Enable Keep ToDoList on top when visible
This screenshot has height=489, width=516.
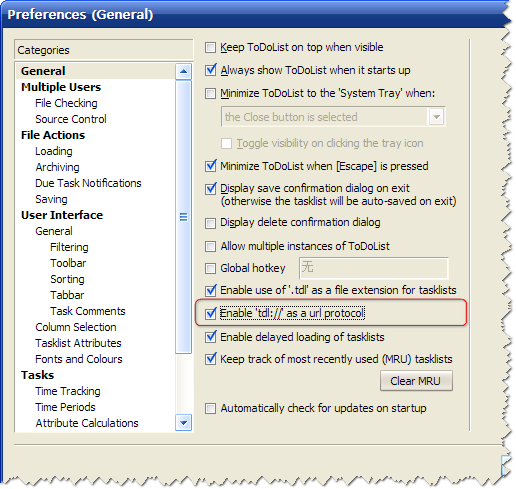tap(210, 48)
